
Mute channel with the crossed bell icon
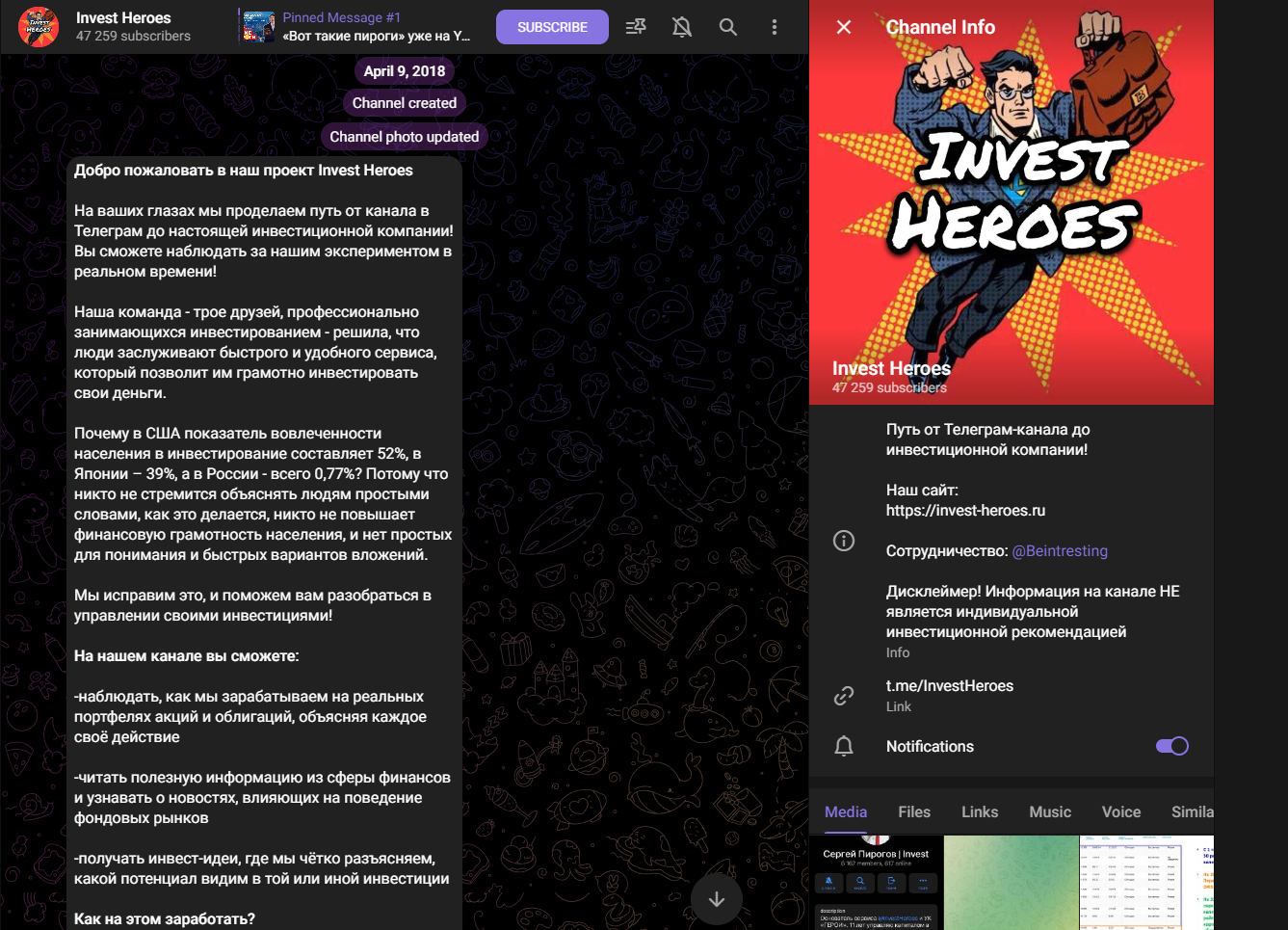click(682, 27)
